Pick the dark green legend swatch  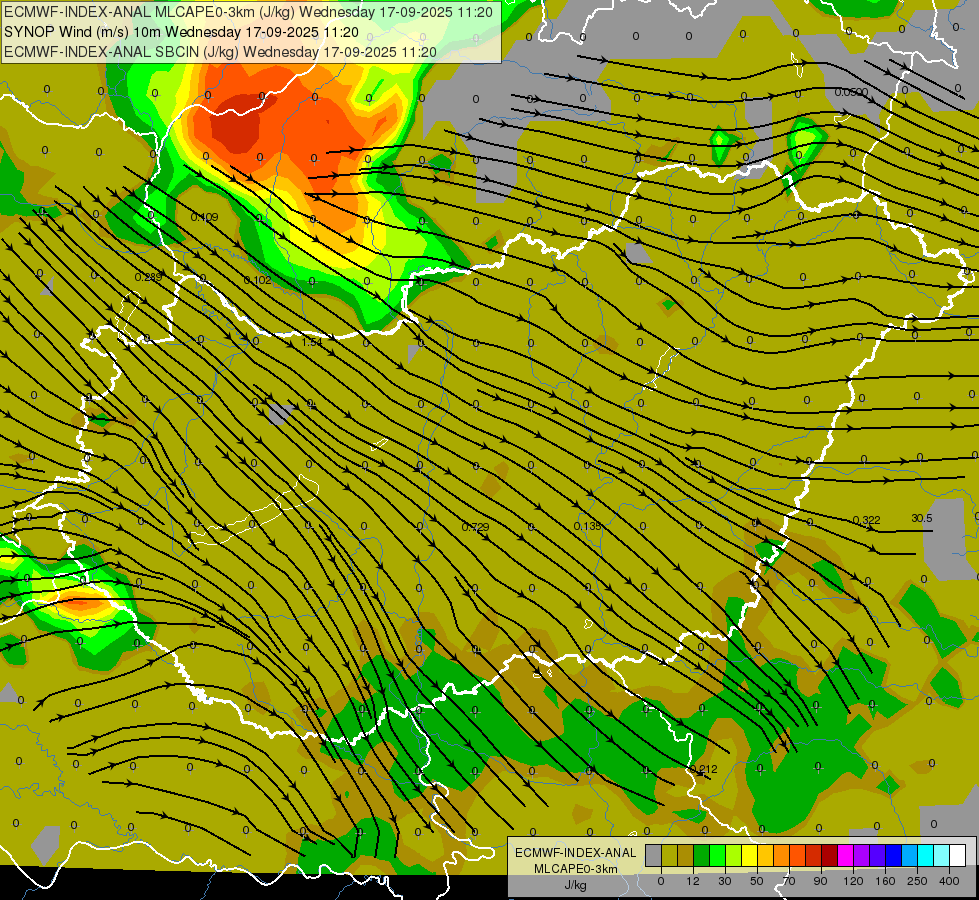tap(702, 855)
